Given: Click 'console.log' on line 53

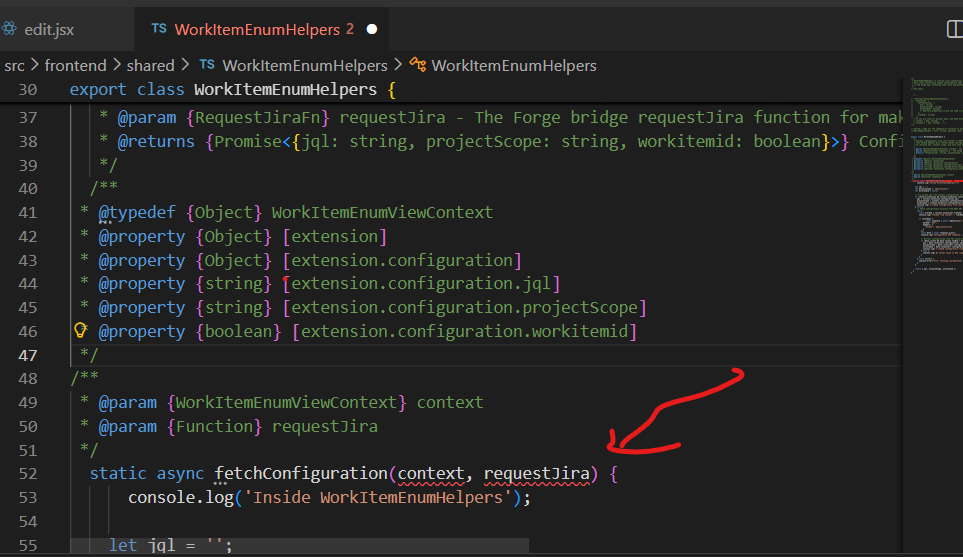Looking at the screenshot, I should 181,497.
